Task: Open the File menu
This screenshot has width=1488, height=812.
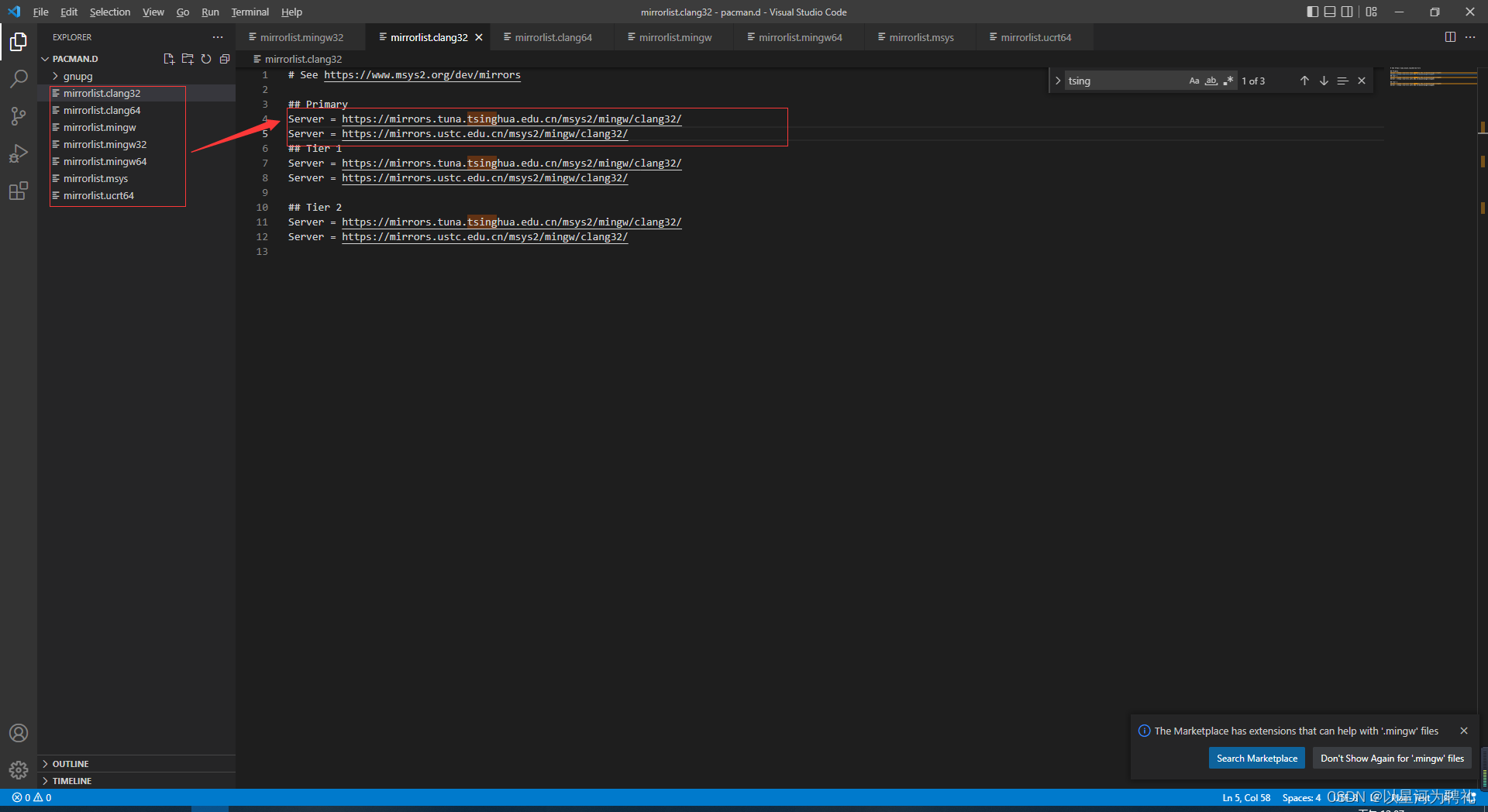Action: point(40,12)
